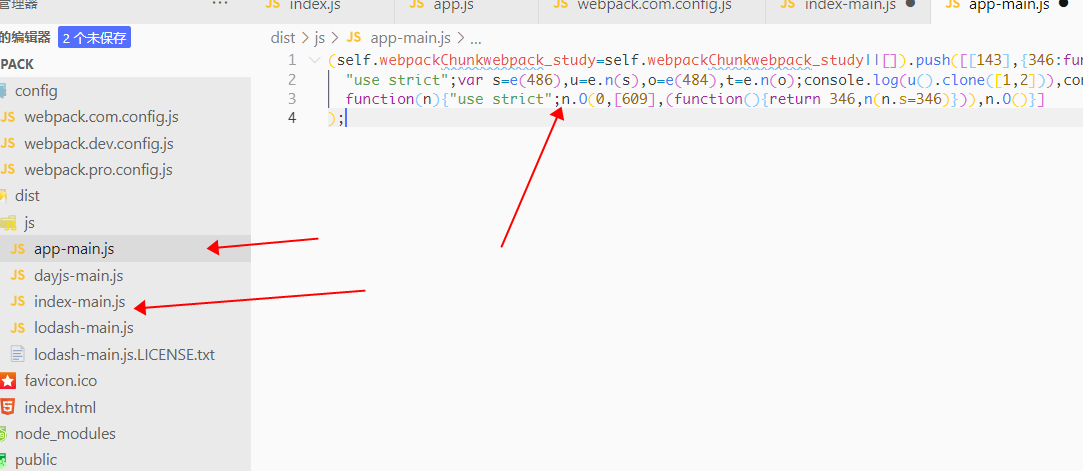This screenshot has height=471, width=1083.
Task: Select the app-main.js editor tab
Action: (x=1008, y=6)
